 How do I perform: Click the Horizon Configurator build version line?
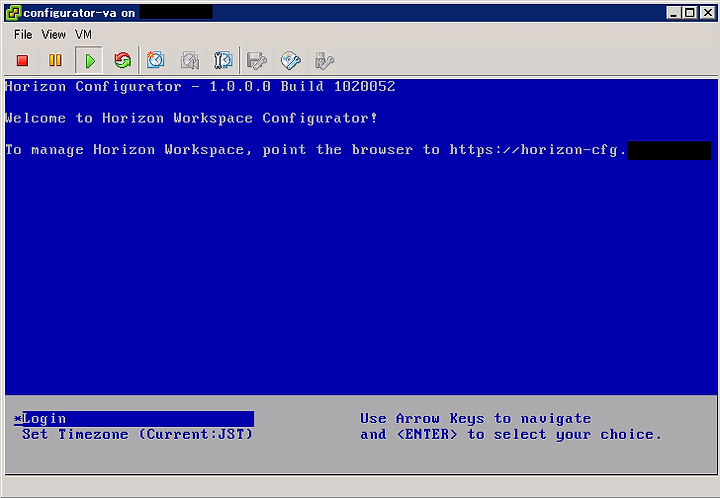(x=200, y=86)
